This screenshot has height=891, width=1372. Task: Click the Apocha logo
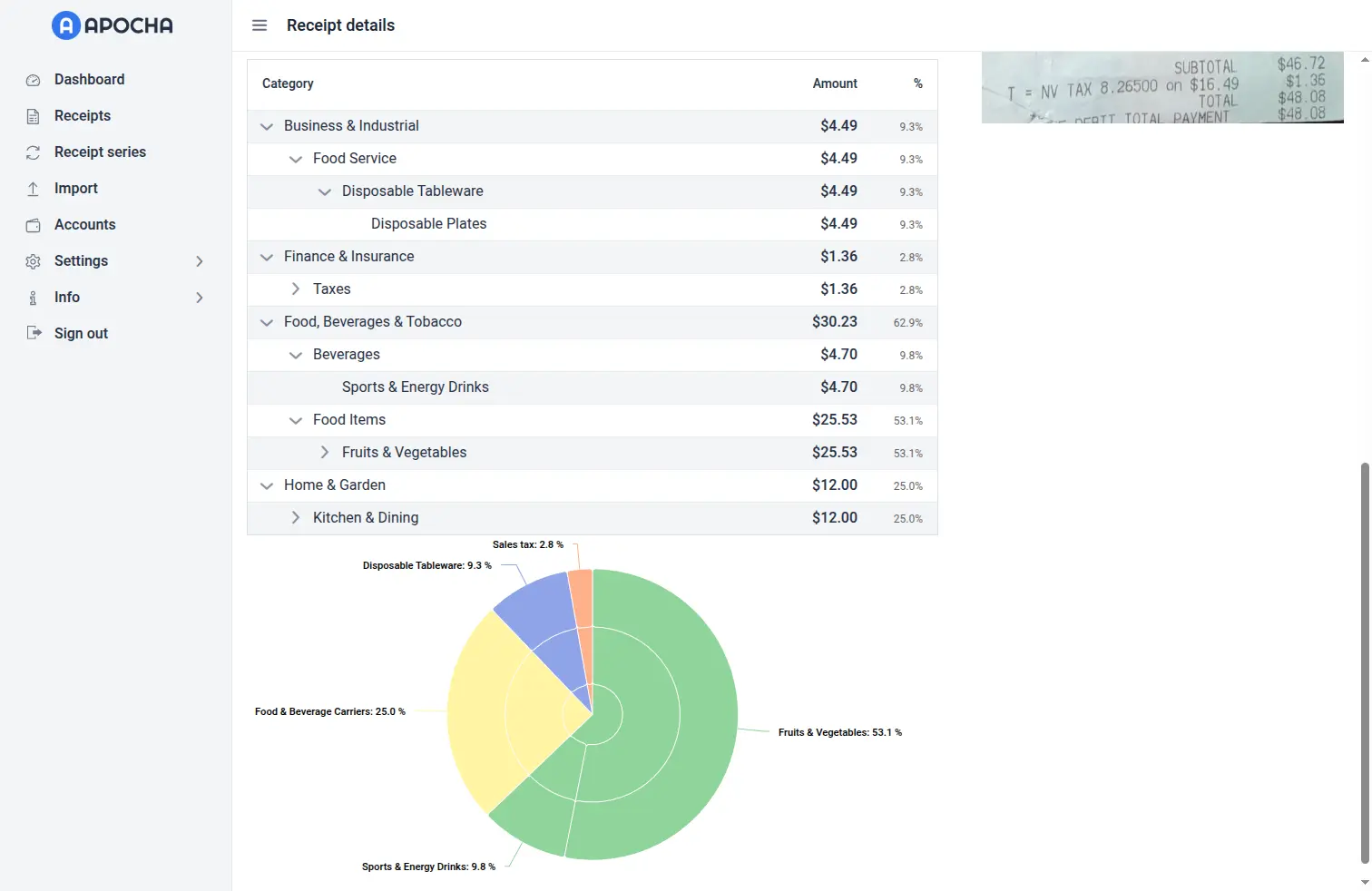(x=111, y=25)
